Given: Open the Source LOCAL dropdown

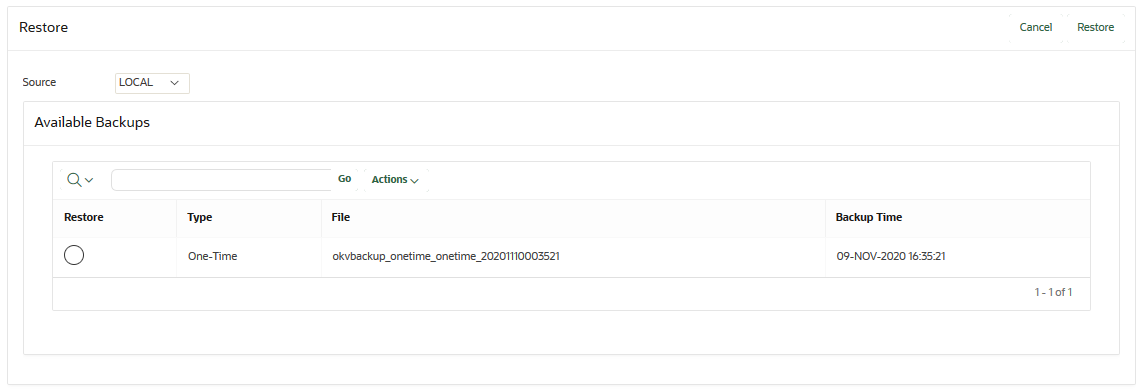Looking at the screenshot, I should click(152, 83).
